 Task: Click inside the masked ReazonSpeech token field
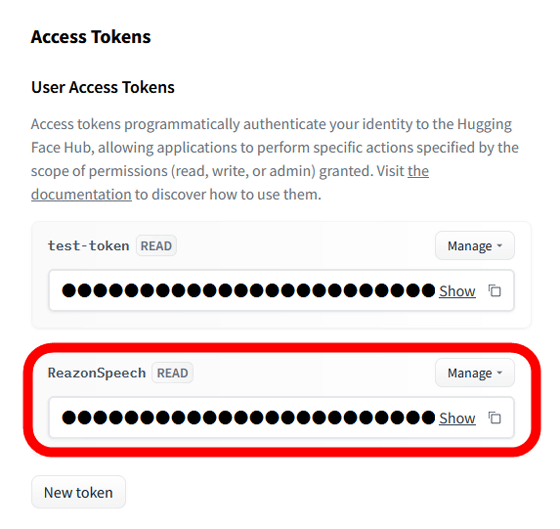point(248,418)
